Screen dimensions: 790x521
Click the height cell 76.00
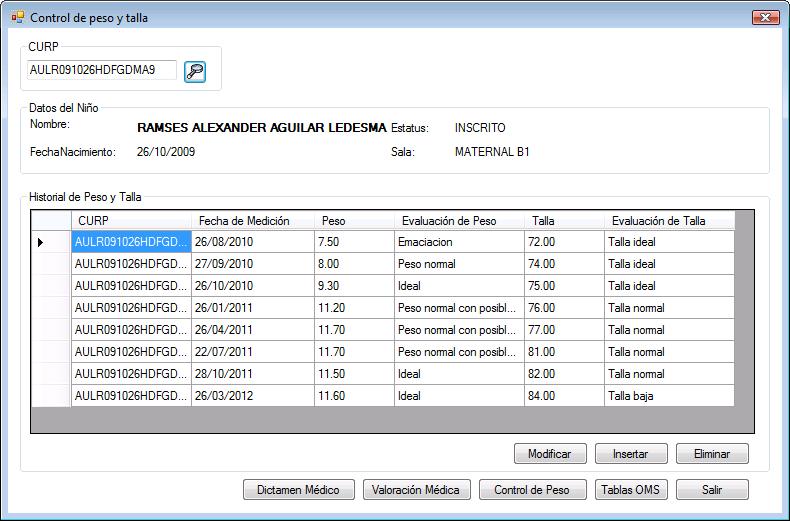pos(564,308)
